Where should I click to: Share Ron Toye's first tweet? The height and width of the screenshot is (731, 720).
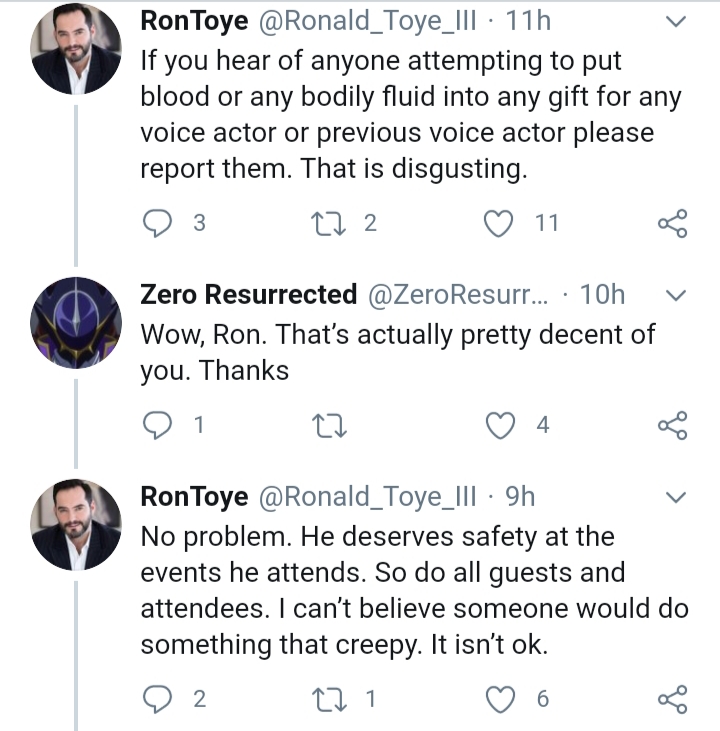click(672, 223)
